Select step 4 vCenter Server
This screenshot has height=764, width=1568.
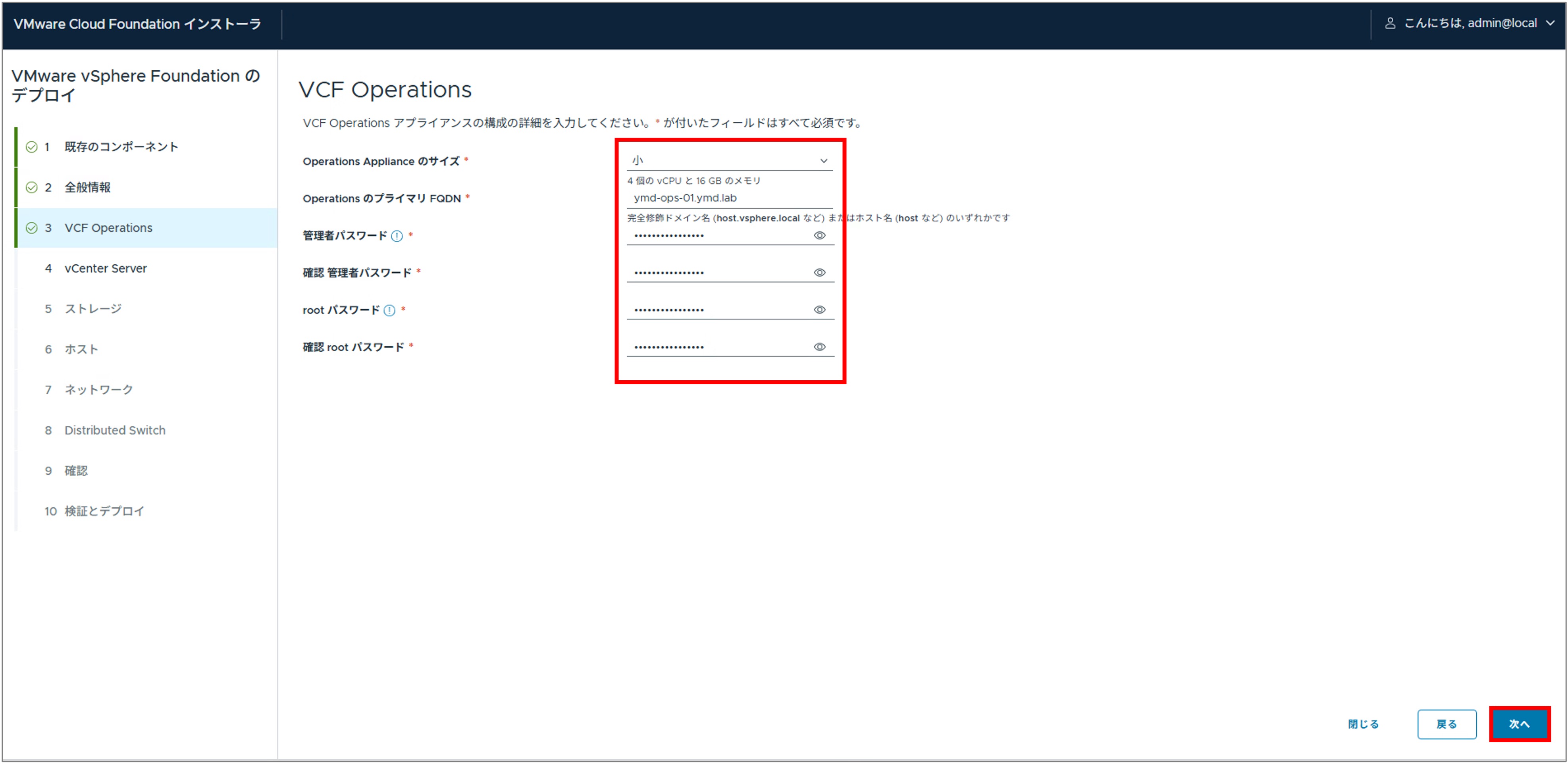click(146, 268)
